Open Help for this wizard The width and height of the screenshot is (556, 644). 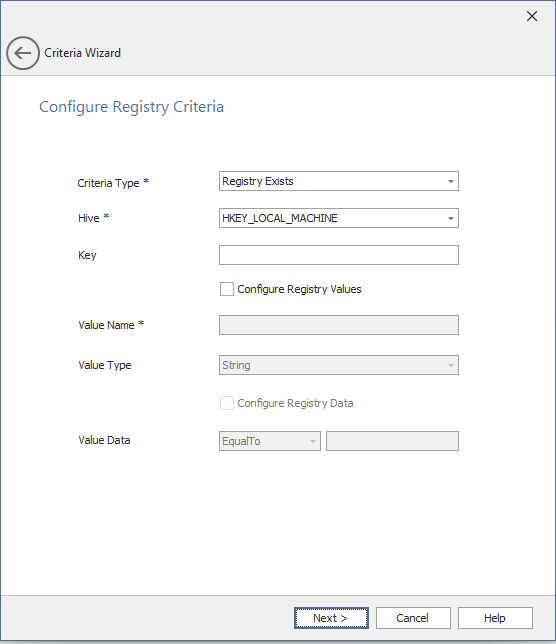495,618
